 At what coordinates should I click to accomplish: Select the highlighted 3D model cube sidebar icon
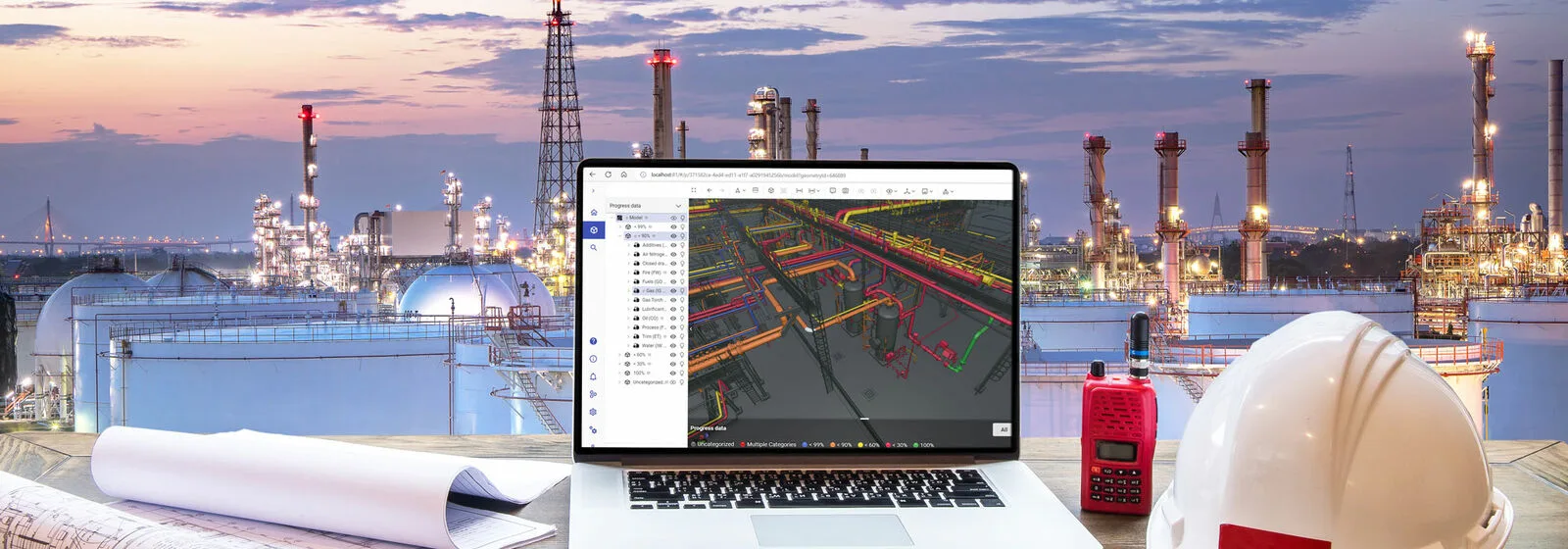(594, 230)
